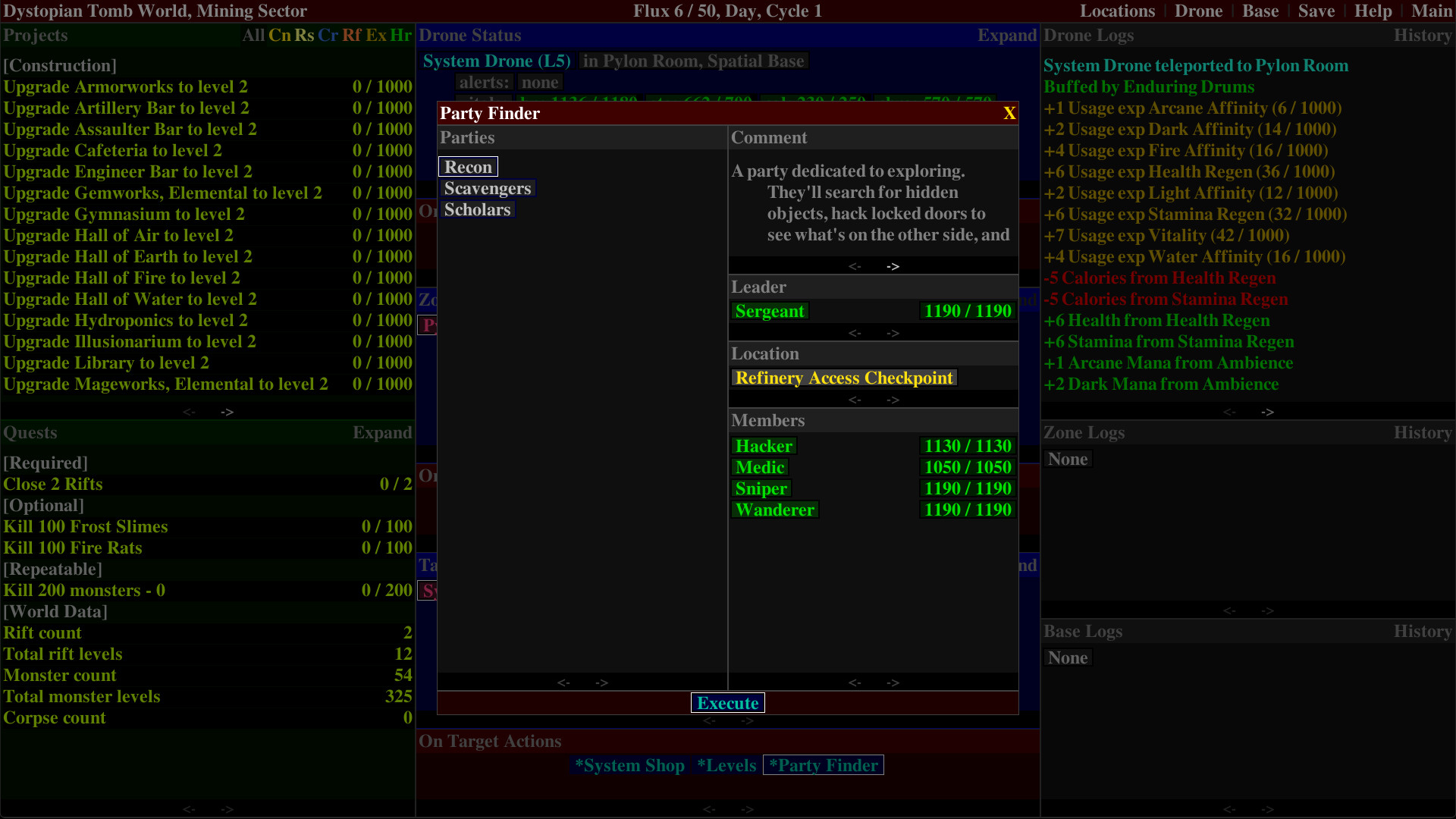Select the Scholars party

(x=477, y=209)
